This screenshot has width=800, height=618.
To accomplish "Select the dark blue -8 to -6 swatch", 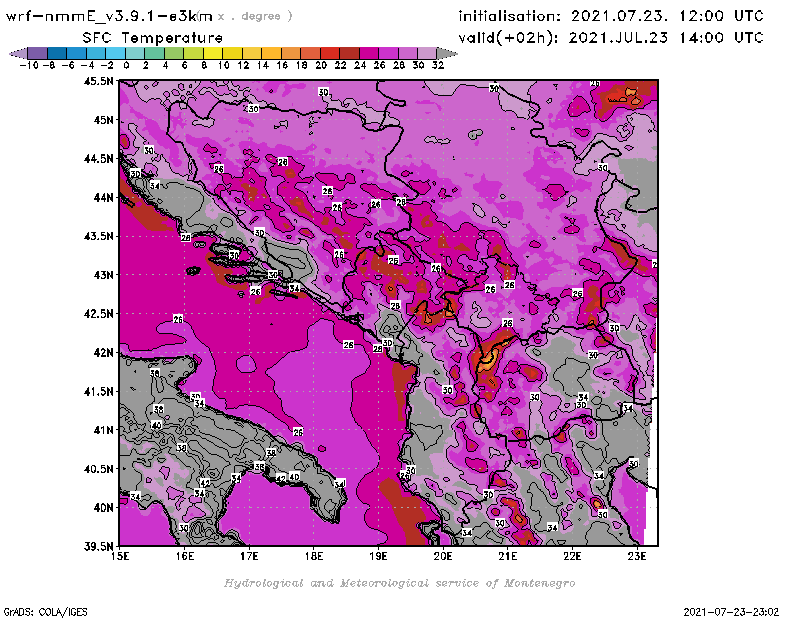I will (x=57, y=53).
